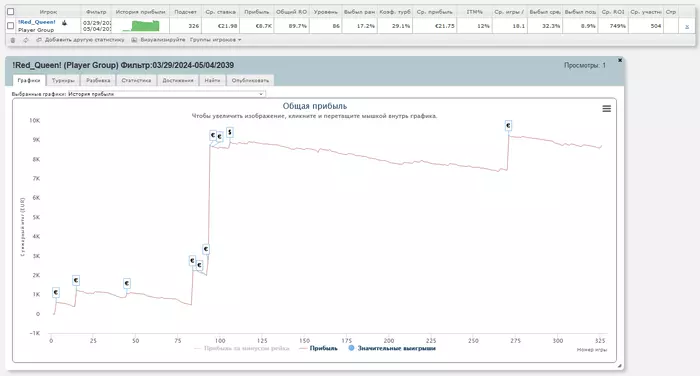Viewport: 700px width, 376px height.
Task: Open the Группы игроков dropdown
Action: (215, 40)
